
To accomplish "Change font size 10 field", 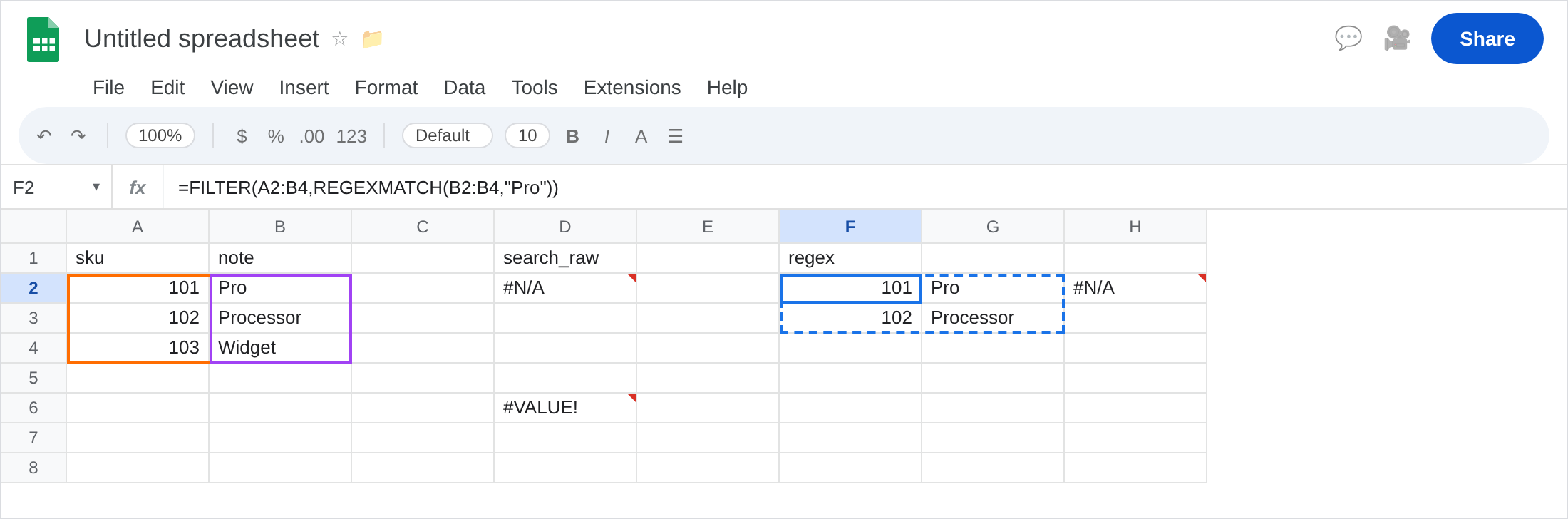I will click(x=527, y=135).
